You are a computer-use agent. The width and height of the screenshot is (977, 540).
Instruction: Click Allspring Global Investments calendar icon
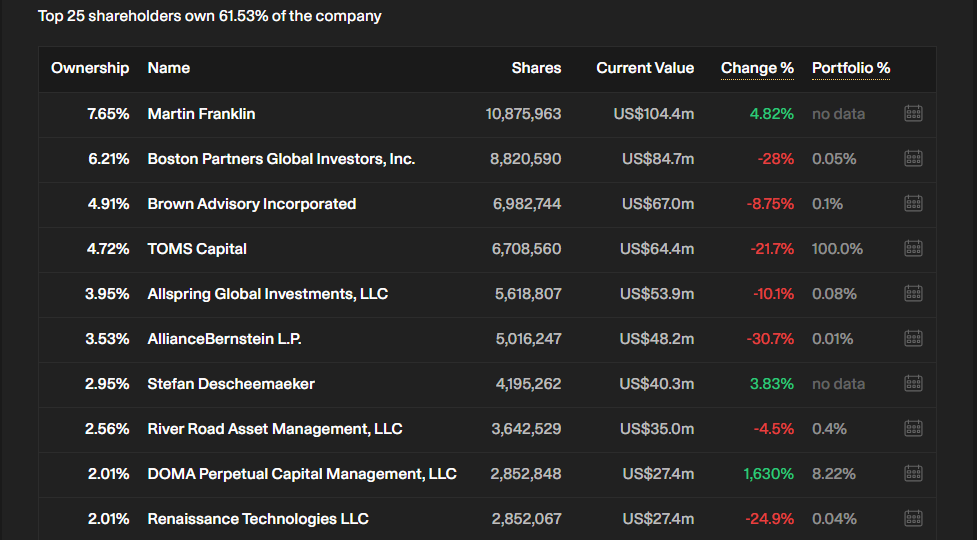tap(912, 294)
